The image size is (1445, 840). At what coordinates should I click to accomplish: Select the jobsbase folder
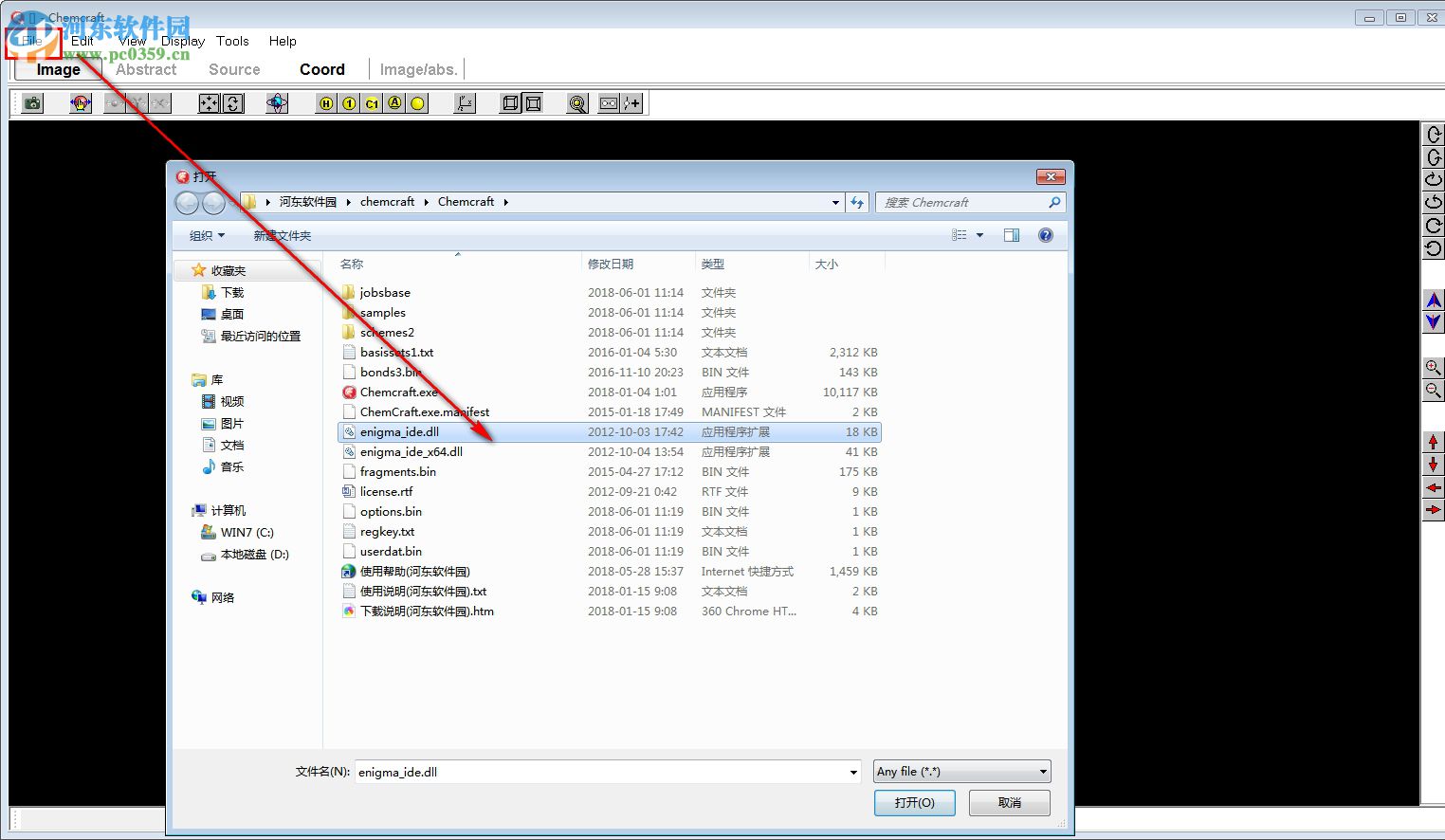click(x=385, y=292)
